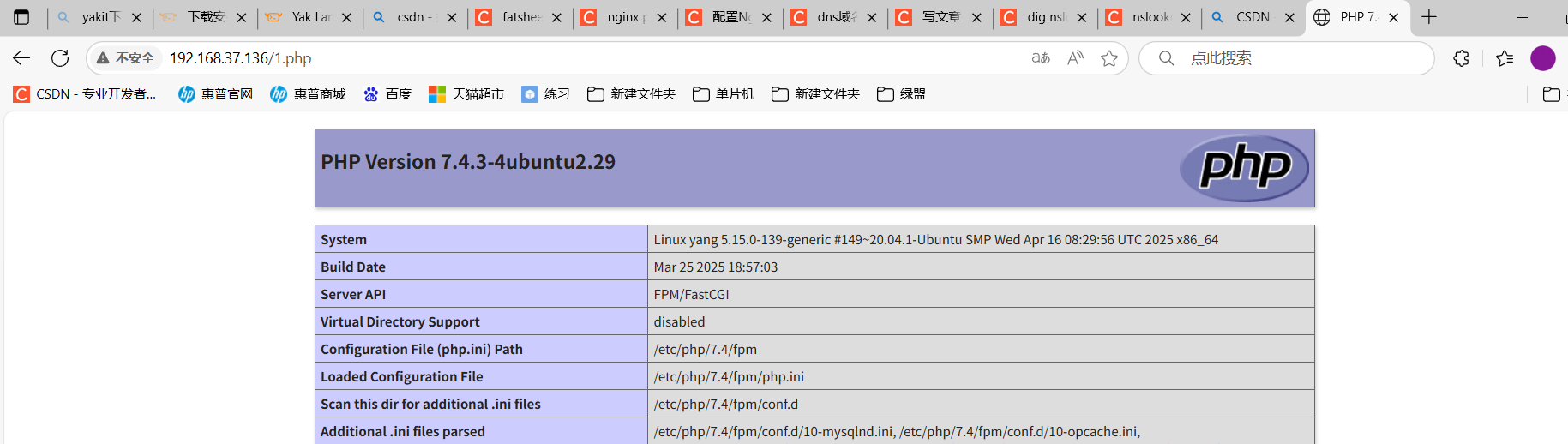Open CSDN bookmark in favorites bar
1568x444 pixels.
click(x=85, y=94)
